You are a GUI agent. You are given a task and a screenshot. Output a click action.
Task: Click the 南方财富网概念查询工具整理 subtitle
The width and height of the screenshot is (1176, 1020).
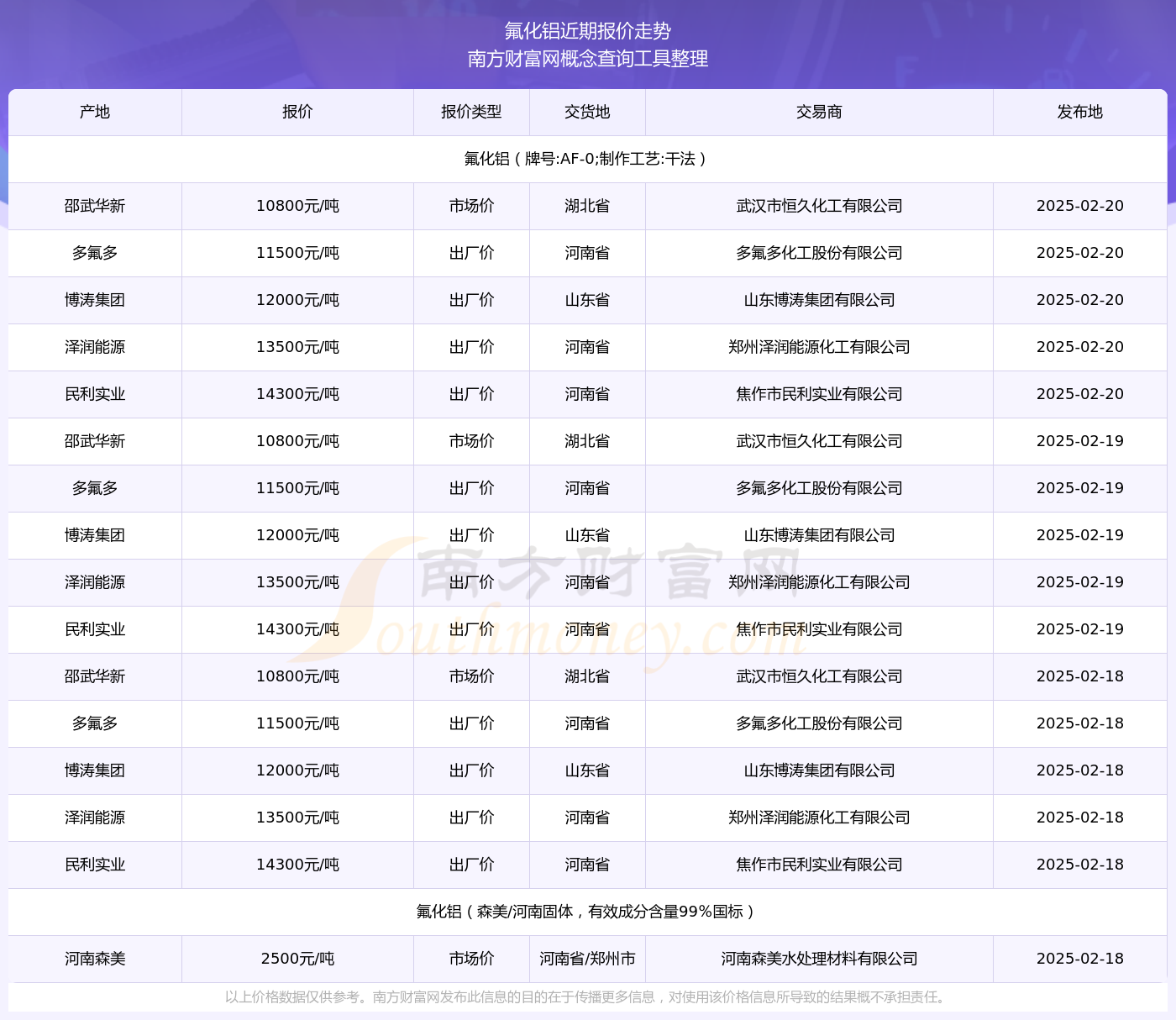[x=588, y=59]
